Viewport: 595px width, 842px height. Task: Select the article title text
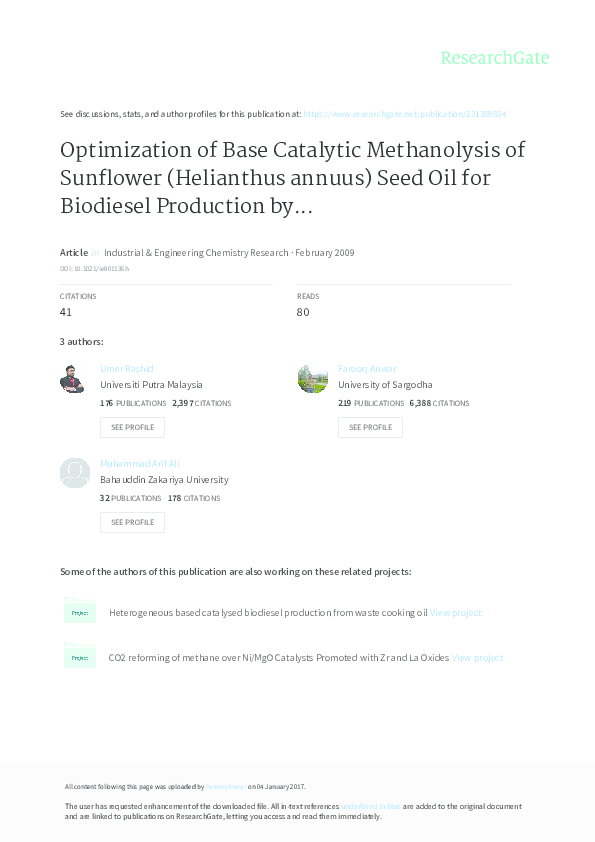(x=291, y=178)
